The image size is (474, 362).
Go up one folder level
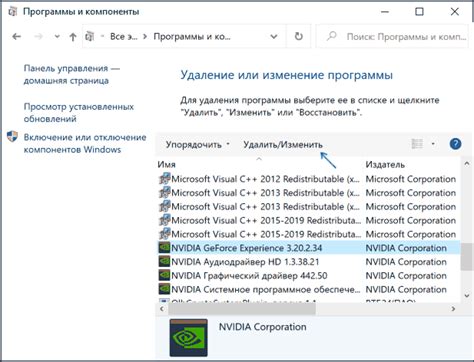[x=73, y=37]
